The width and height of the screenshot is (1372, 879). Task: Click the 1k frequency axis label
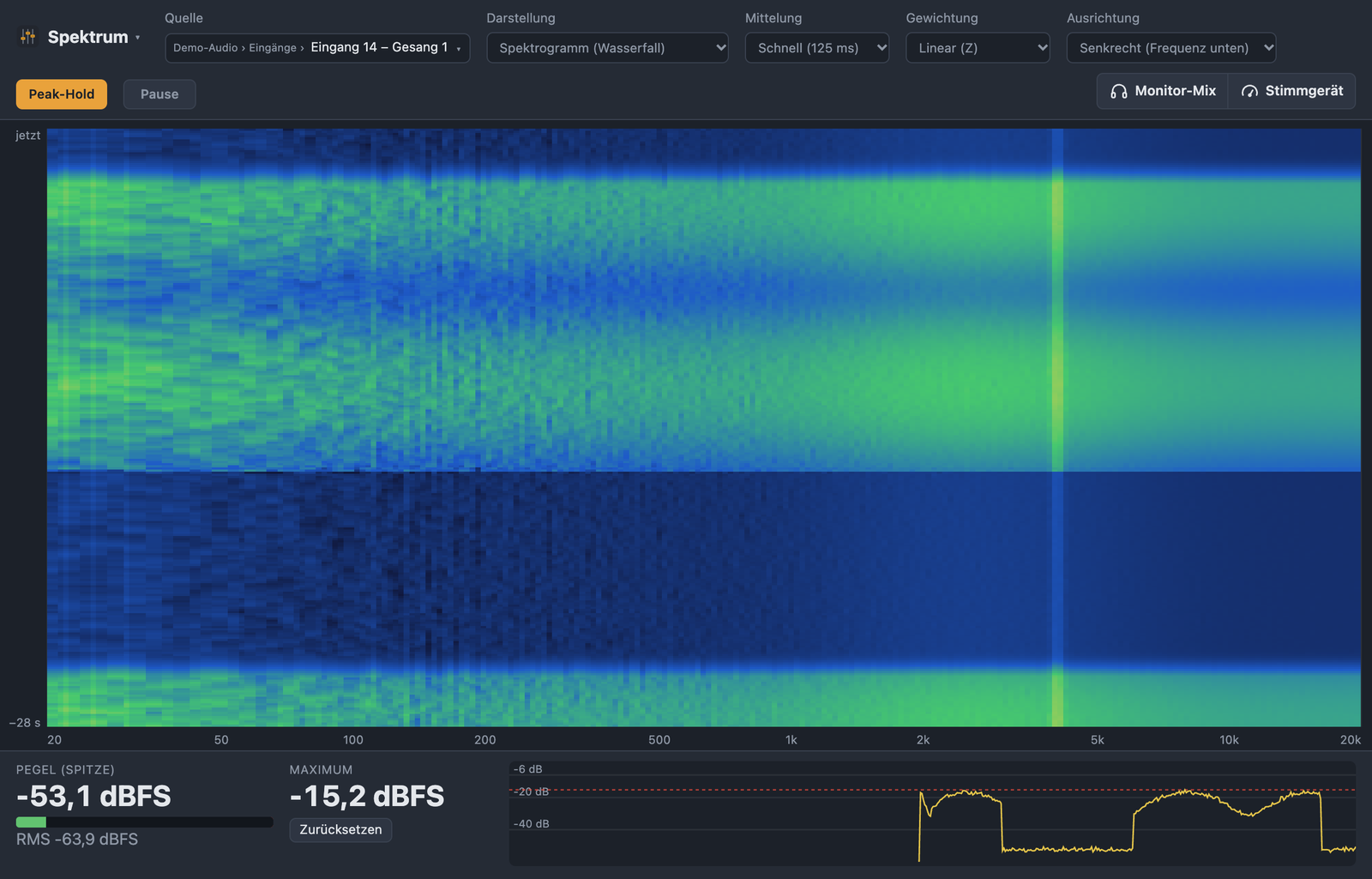tap(791, 740)
